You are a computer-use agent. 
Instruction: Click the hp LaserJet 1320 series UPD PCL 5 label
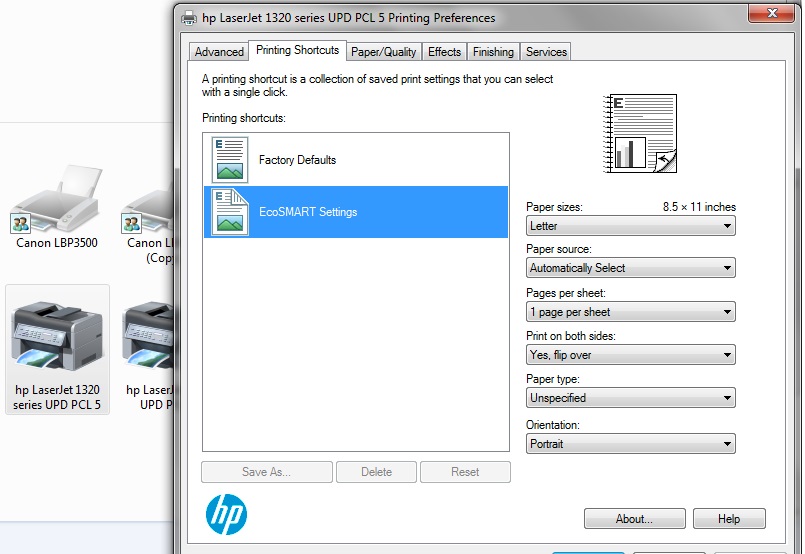pyautogui.click(x=57, y=397)
